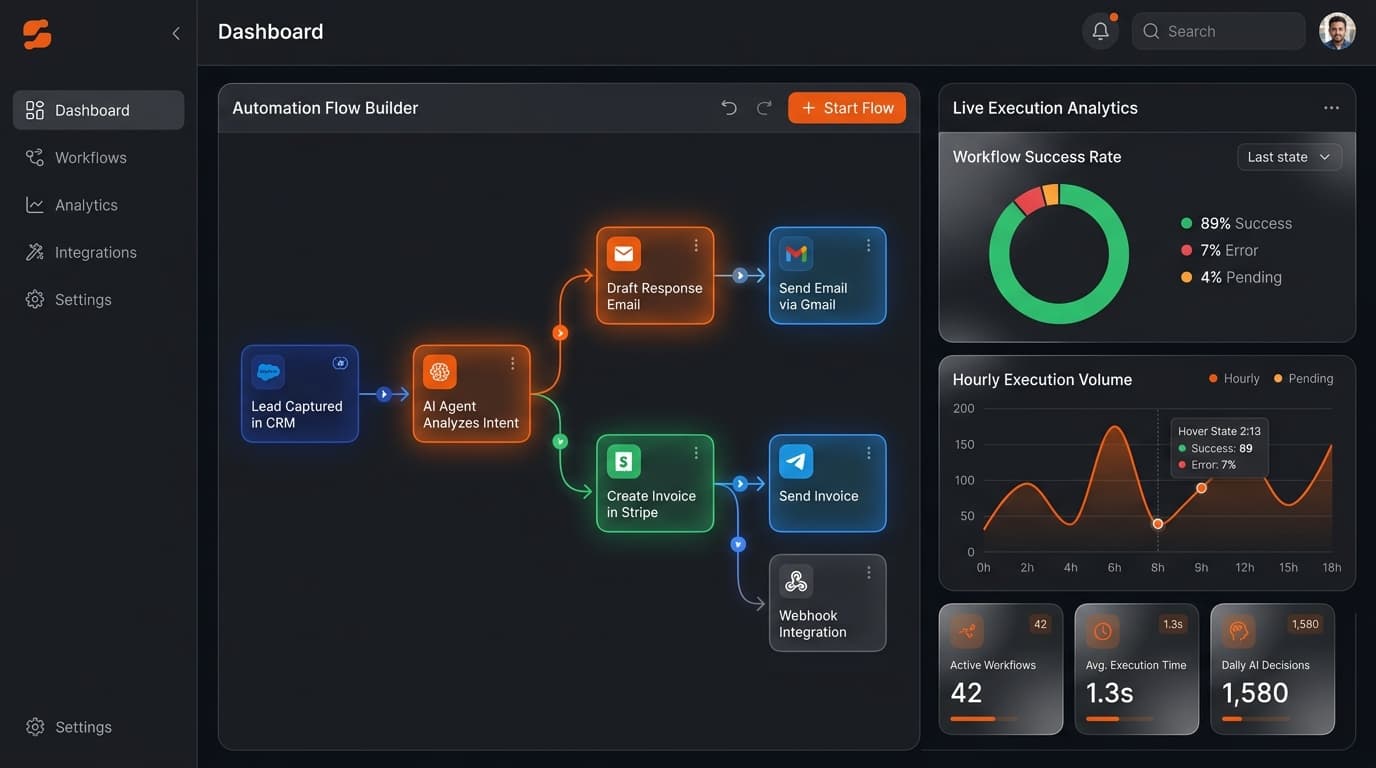Click the 4% Pending legend entry
The height and width of the screenshot is (768, 1376).
click(1232, 277)
